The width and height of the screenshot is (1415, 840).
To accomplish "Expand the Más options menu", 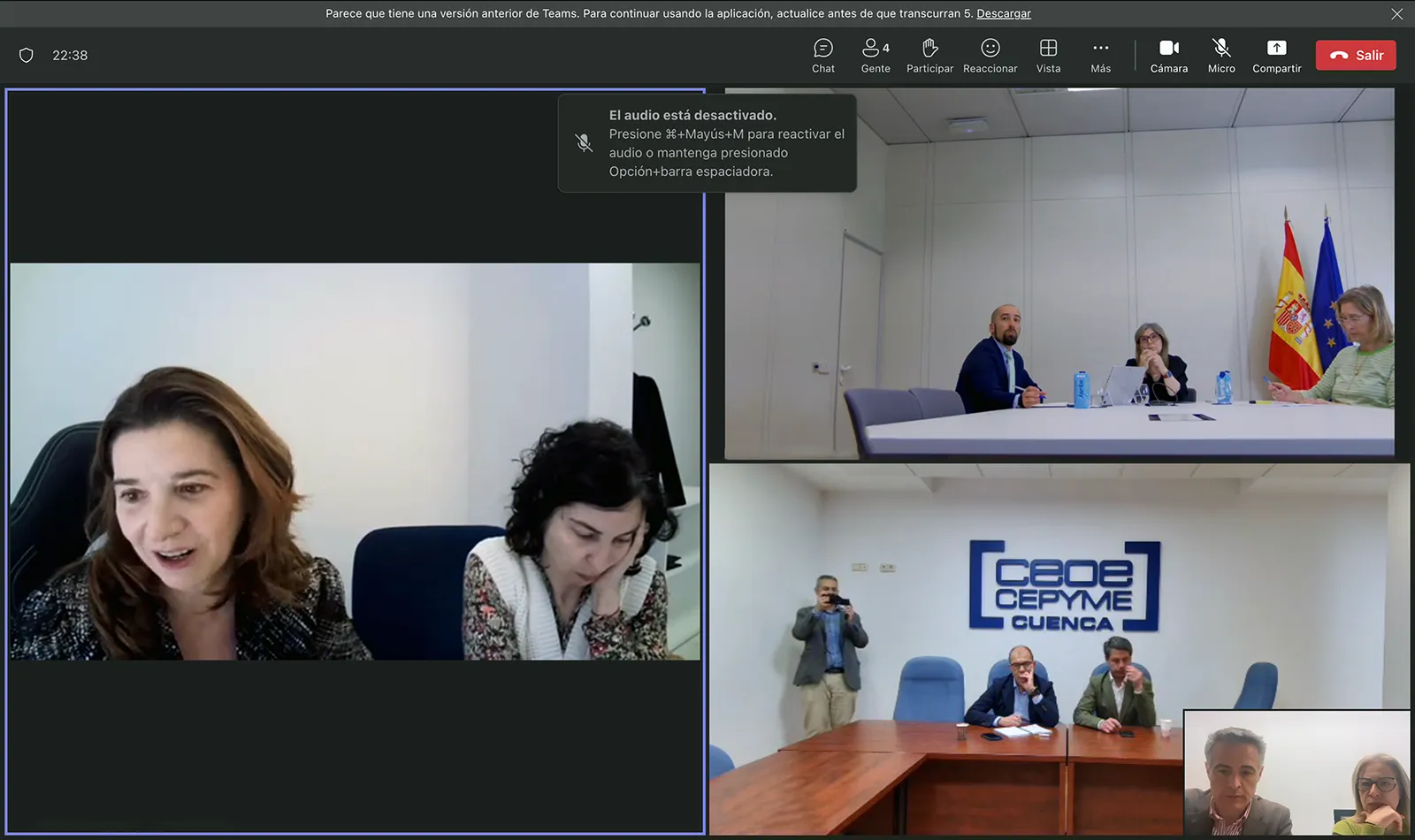I will 1100,56.
